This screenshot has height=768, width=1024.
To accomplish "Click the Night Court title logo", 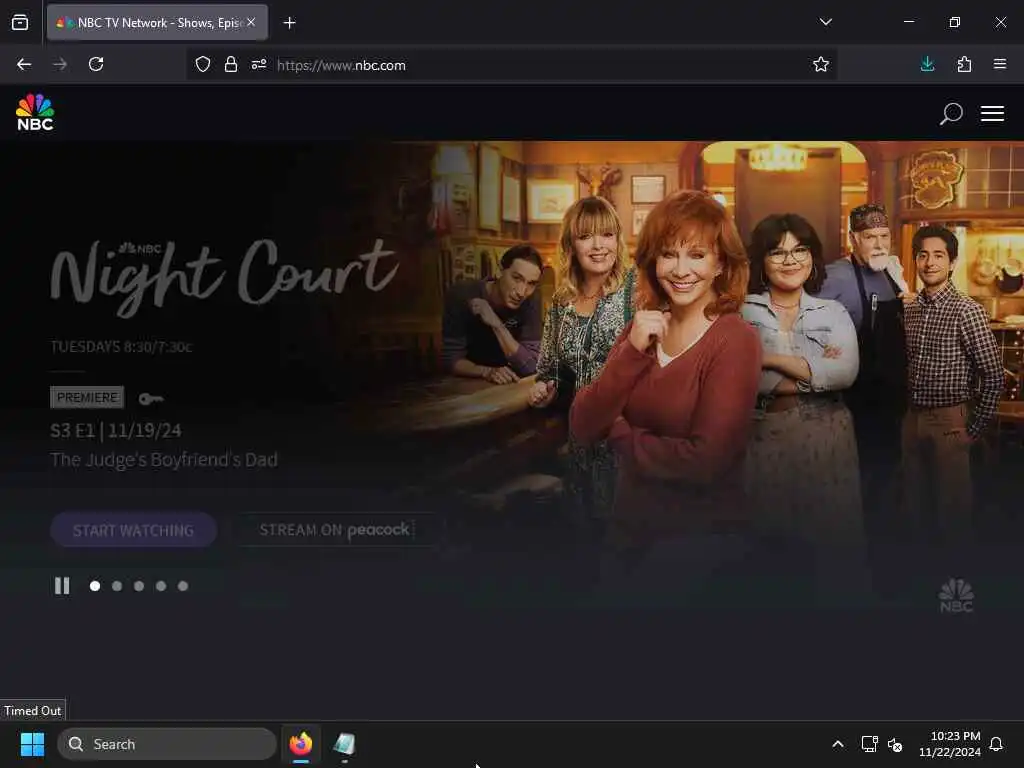I will [223, 278].
